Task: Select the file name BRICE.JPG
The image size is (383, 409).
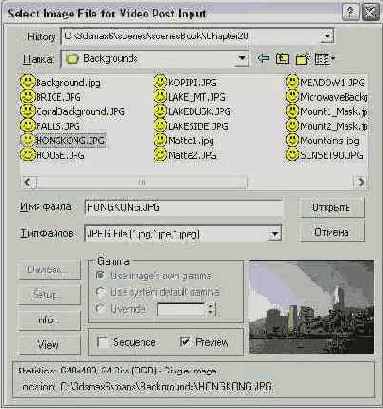Action: coord(58,97)
